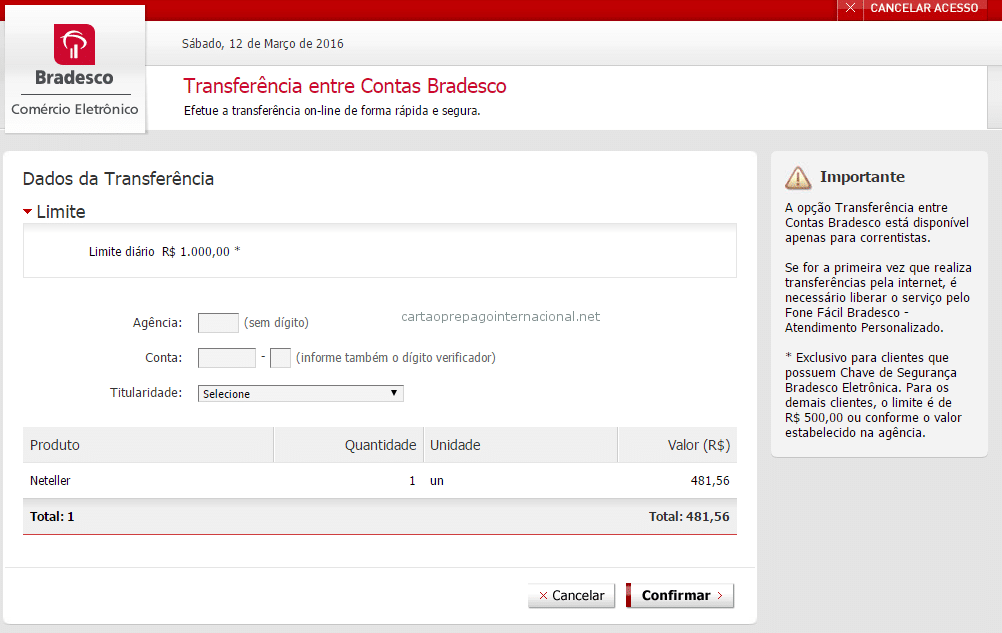Focus the Conta verification digit field

coord(281,358)
